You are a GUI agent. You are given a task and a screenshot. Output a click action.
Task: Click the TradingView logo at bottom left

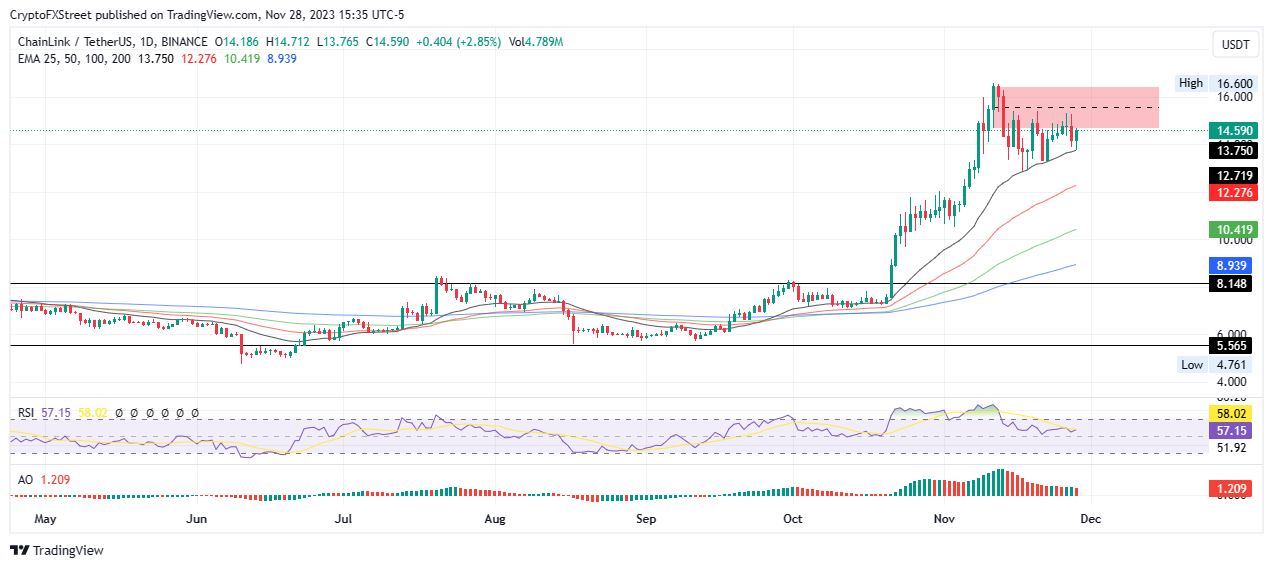pyautogui.click(x=56, y=551)
